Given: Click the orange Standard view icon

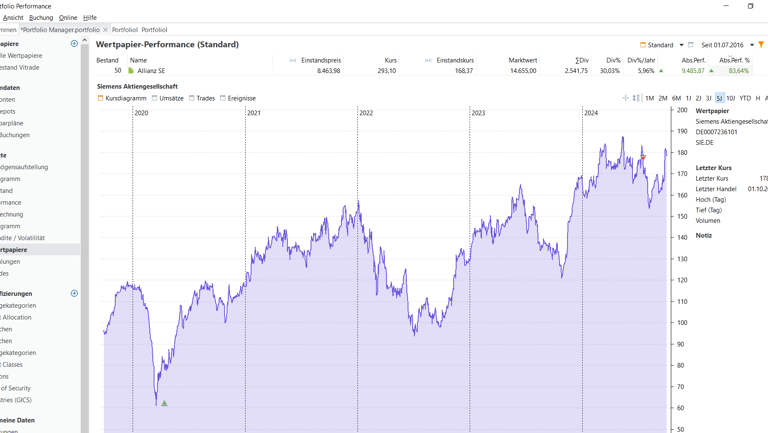Looking at the screenshot, I should tap(643, 45).
